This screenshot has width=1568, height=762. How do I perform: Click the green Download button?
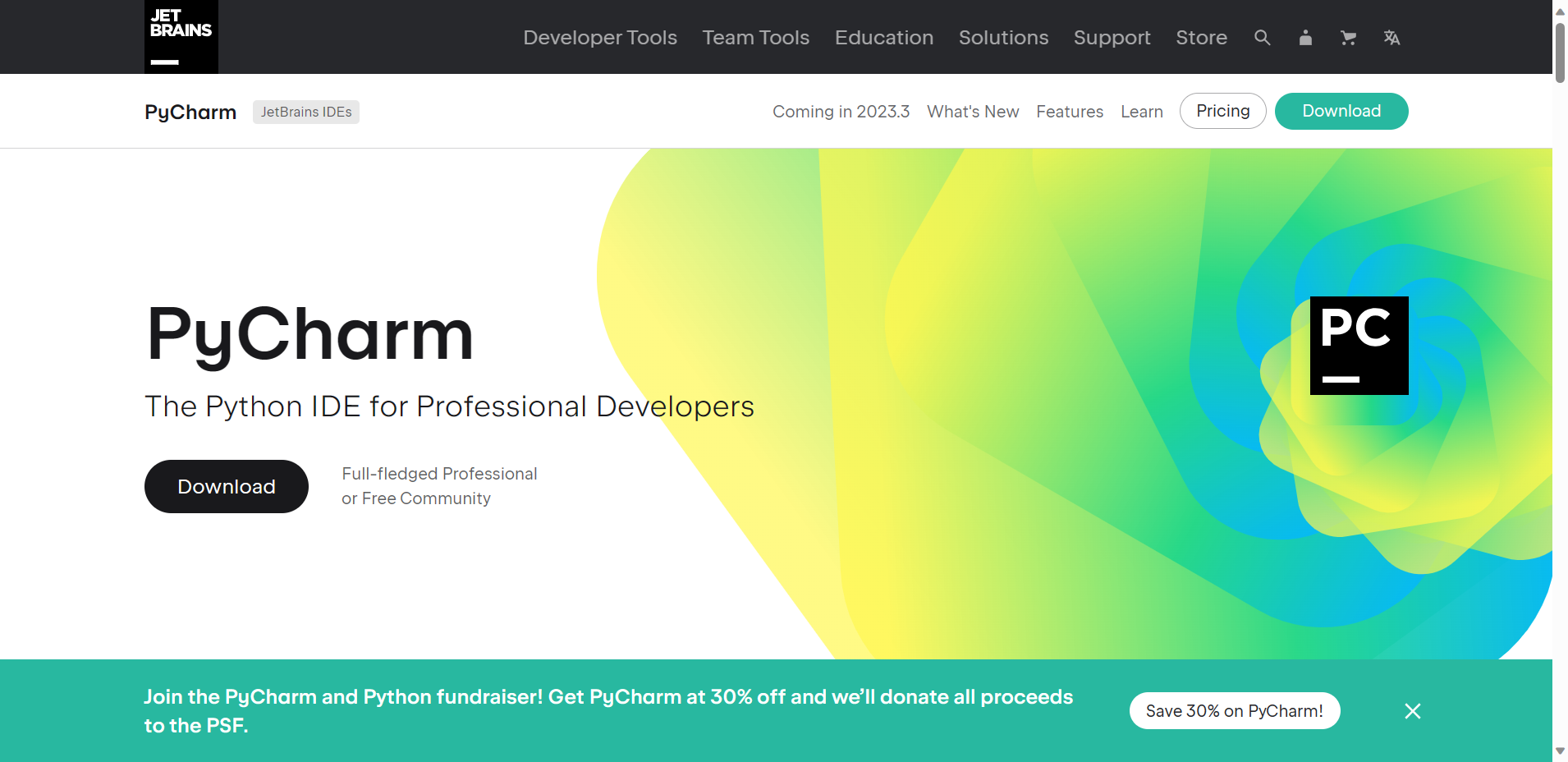(1341, 111)
